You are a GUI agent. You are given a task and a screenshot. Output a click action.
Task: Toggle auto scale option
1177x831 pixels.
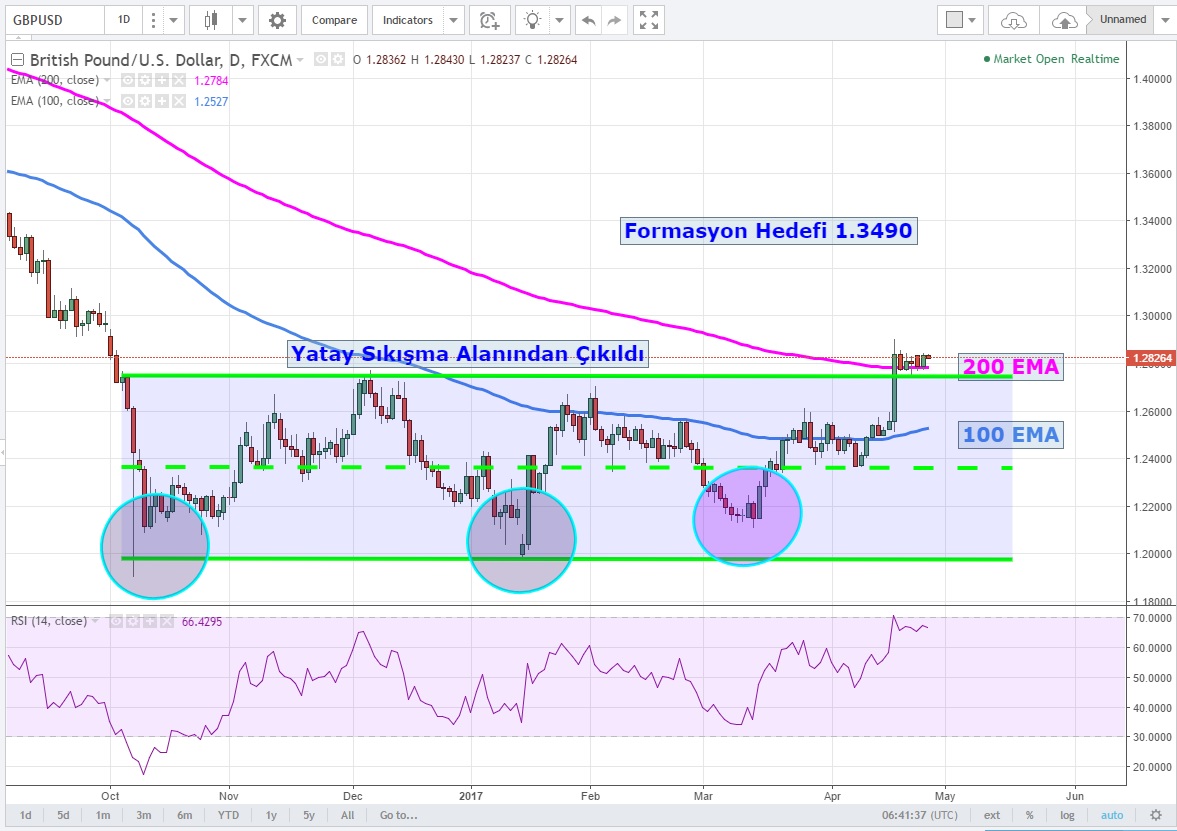tap(1112, 815)
